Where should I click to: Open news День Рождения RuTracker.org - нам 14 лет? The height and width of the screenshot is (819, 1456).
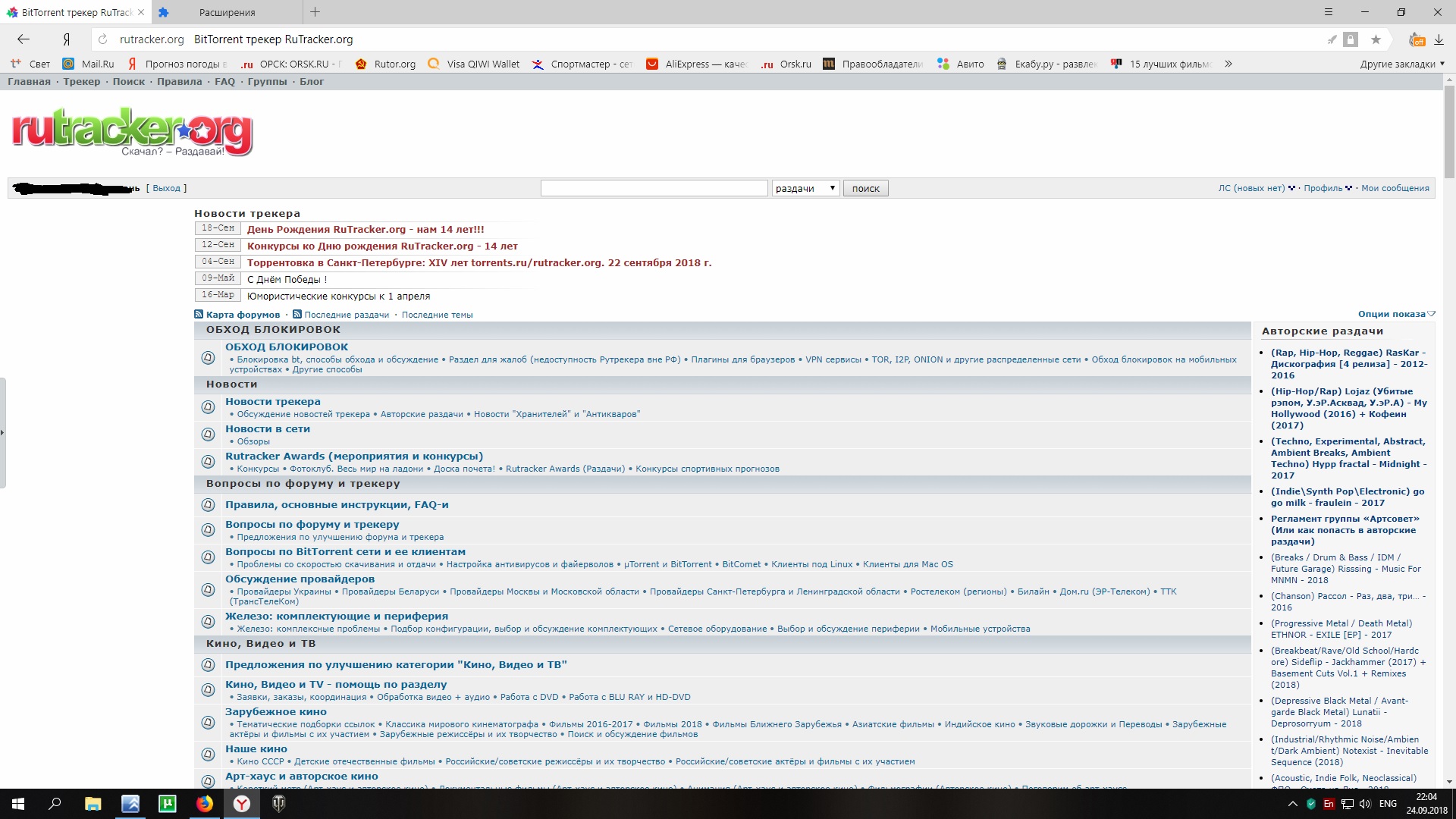point(366,229)
